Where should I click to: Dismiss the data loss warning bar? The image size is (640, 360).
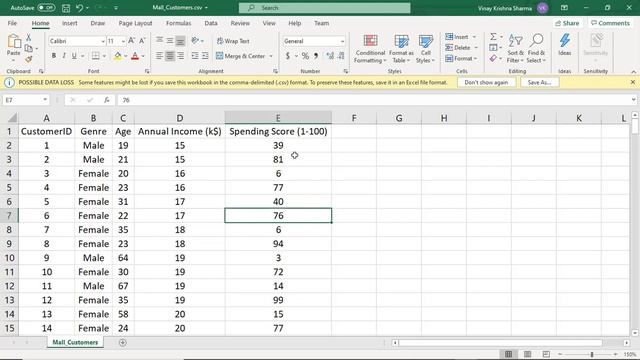633,82
